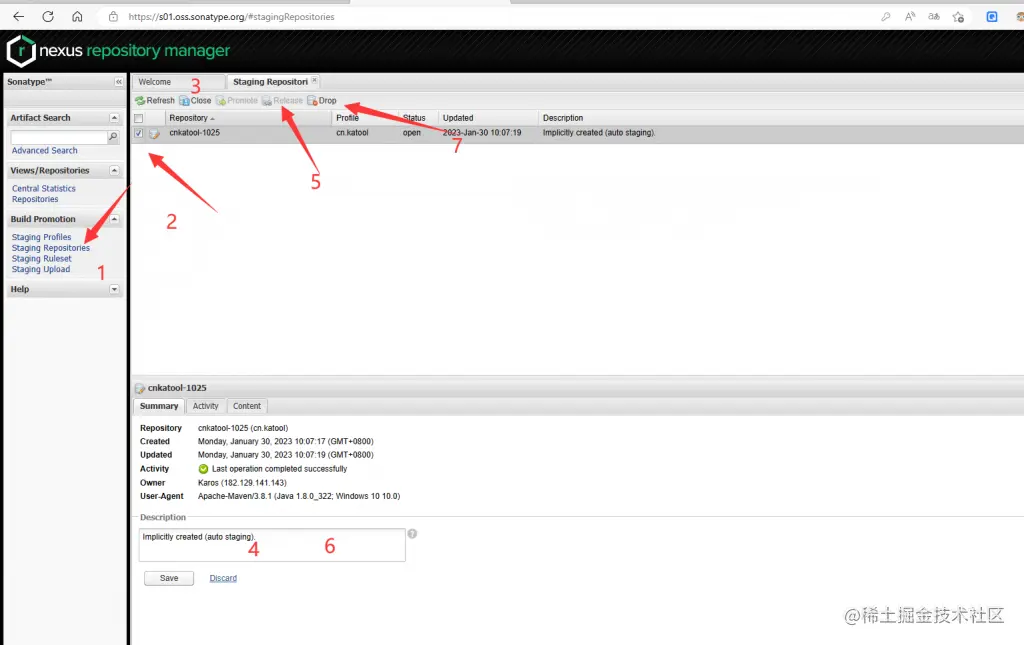1024x645 pixels.
Task: Collapse the Artifact Search section
Action: click(114, 118)
